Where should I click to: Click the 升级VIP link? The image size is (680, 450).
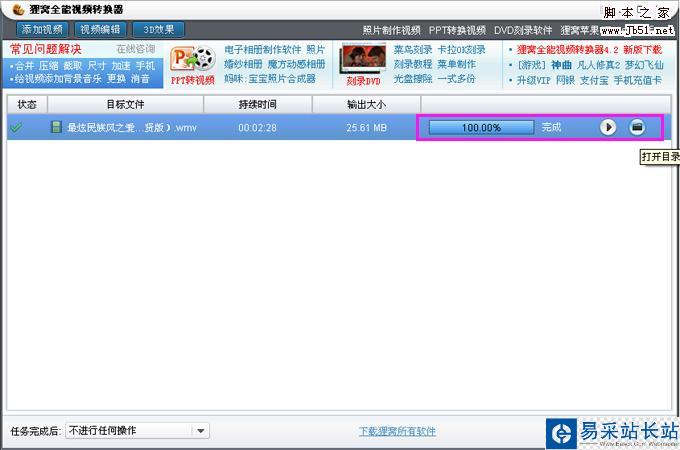pyautogui.click(x=533, y=80)
